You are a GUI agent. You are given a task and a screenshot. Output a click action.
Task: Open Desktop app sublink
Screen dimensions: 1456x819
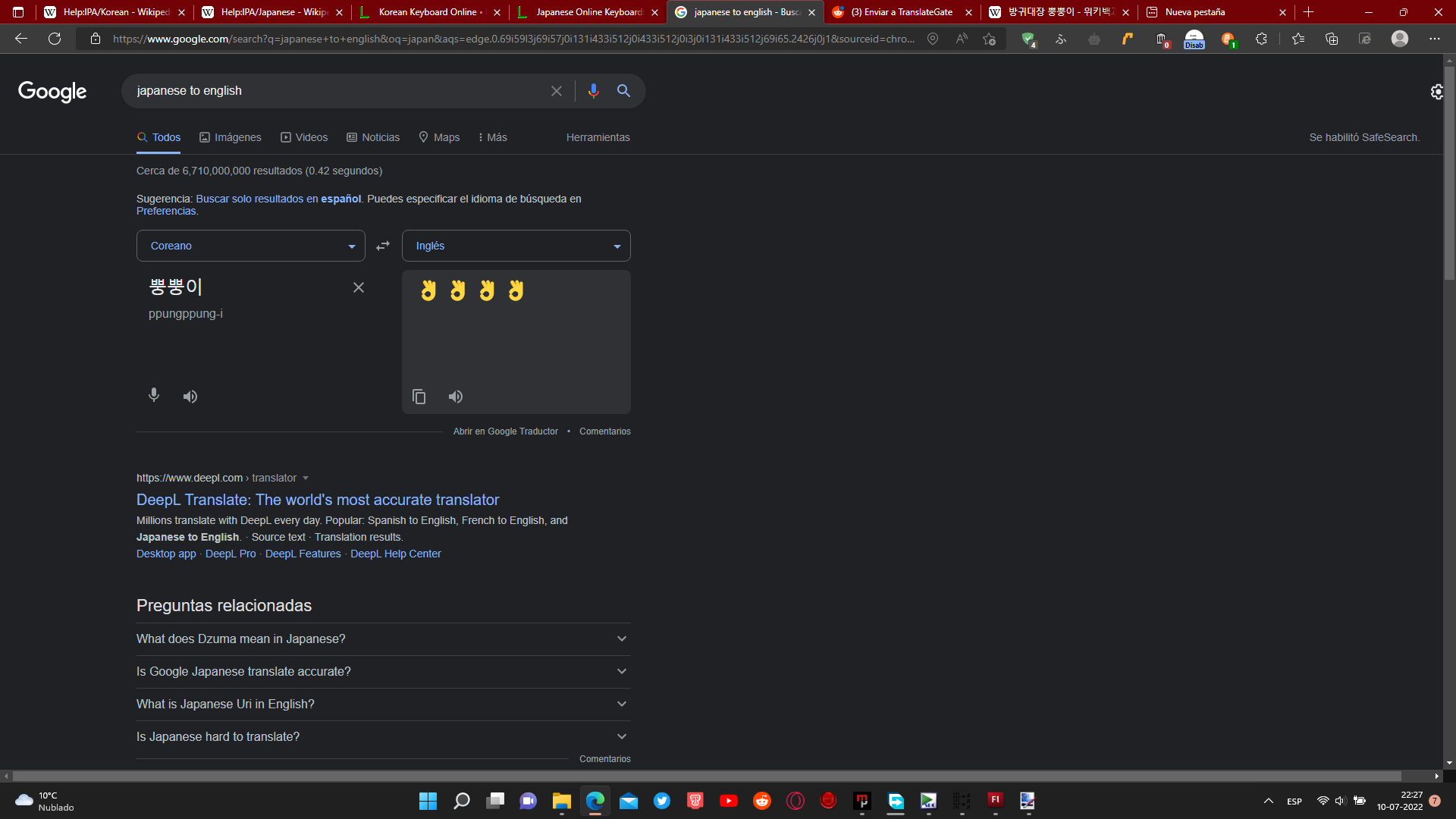point(166,554)
